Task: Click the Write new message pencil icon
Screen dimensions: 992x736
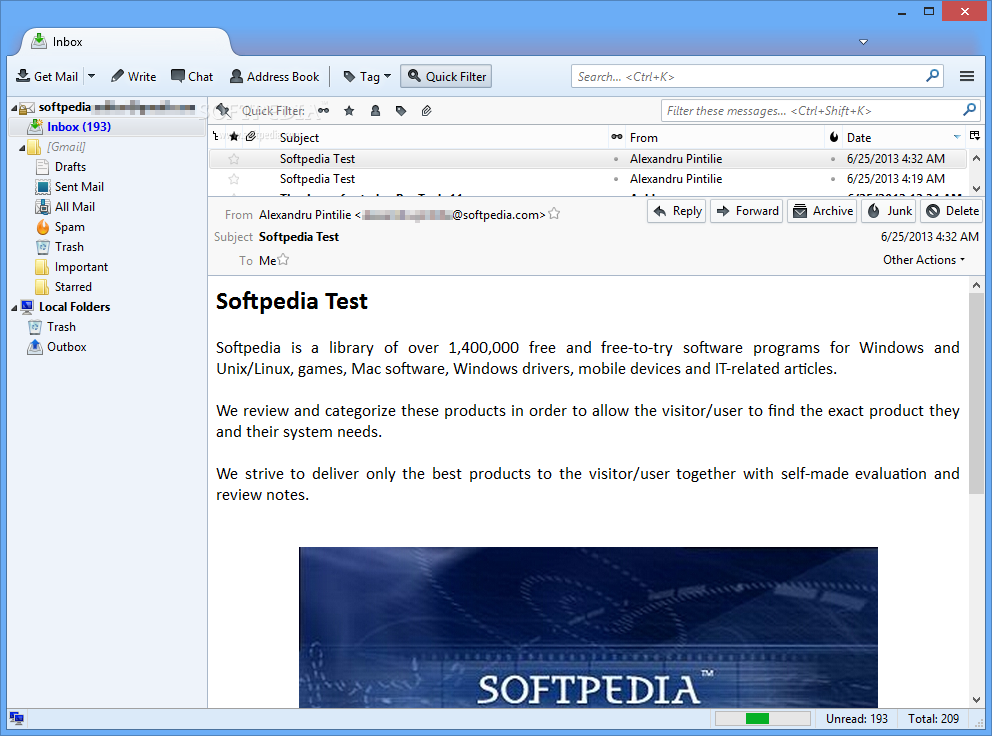Action: tap(117, 77)
